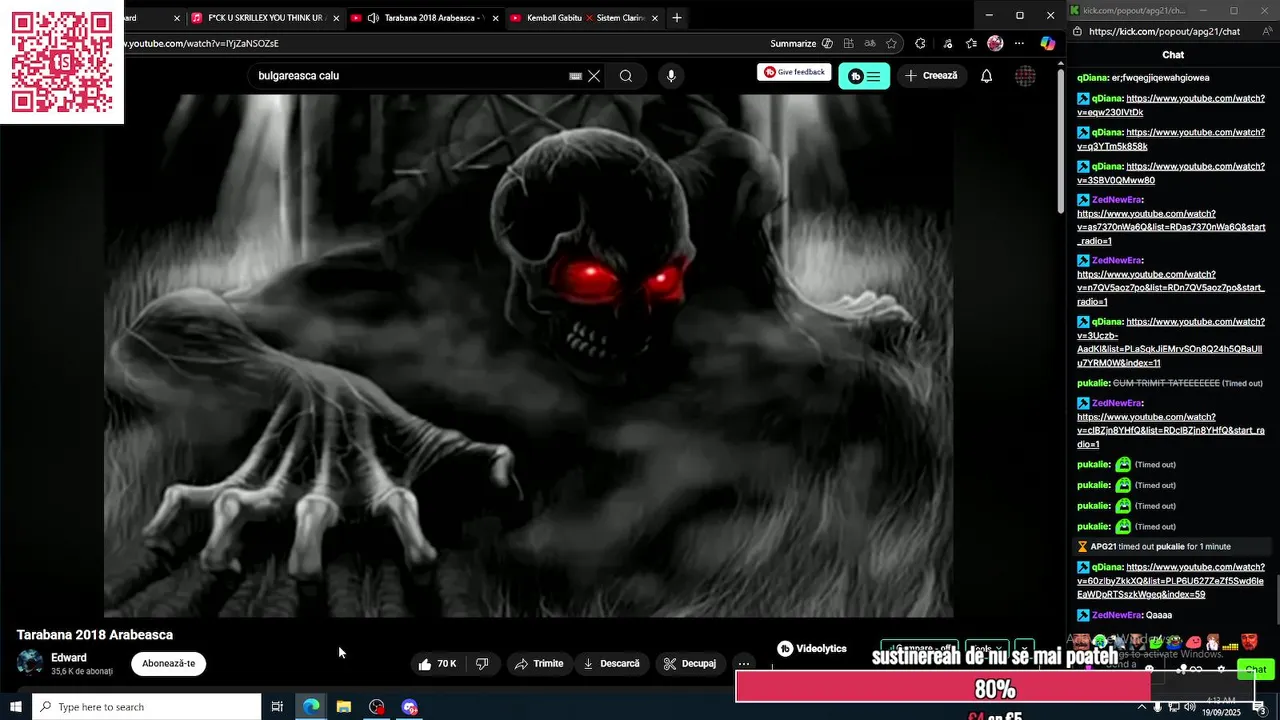Click the magnifier search button in YouTube
Image resolution: width=1280 pixels, height=720 pixels.
[626, 76]
